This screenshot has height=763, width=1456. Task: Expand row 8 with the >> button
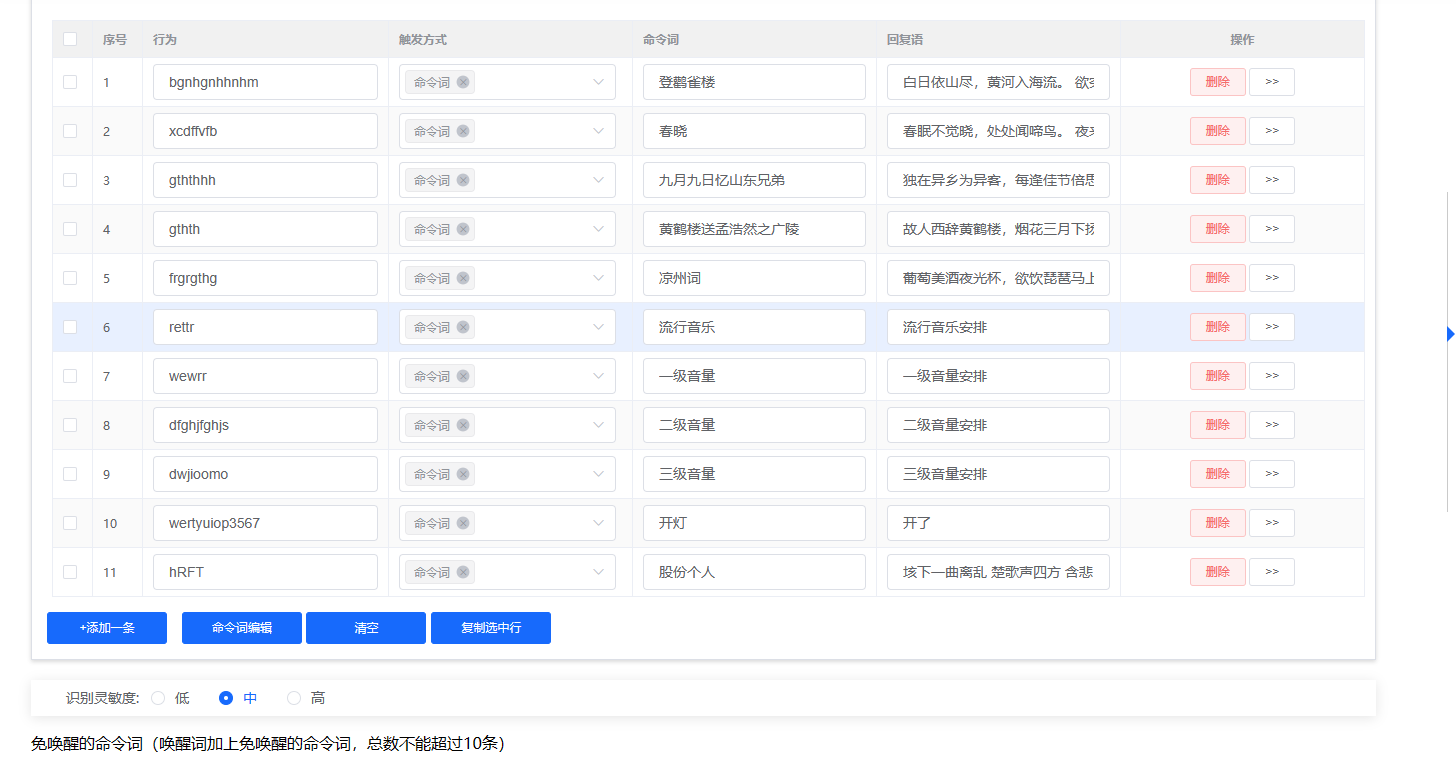[1272, 425]
